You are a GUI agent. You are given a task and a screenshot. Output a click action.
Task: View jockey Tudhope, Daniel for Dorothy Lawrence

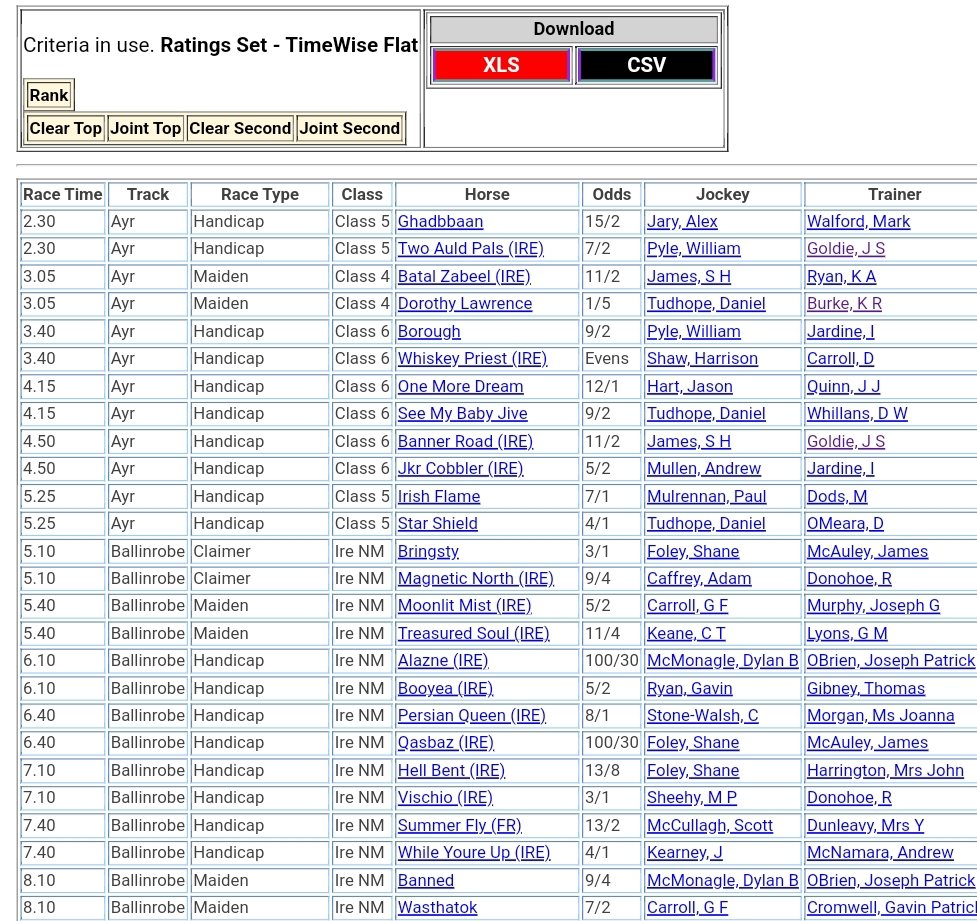coord(706,304)
